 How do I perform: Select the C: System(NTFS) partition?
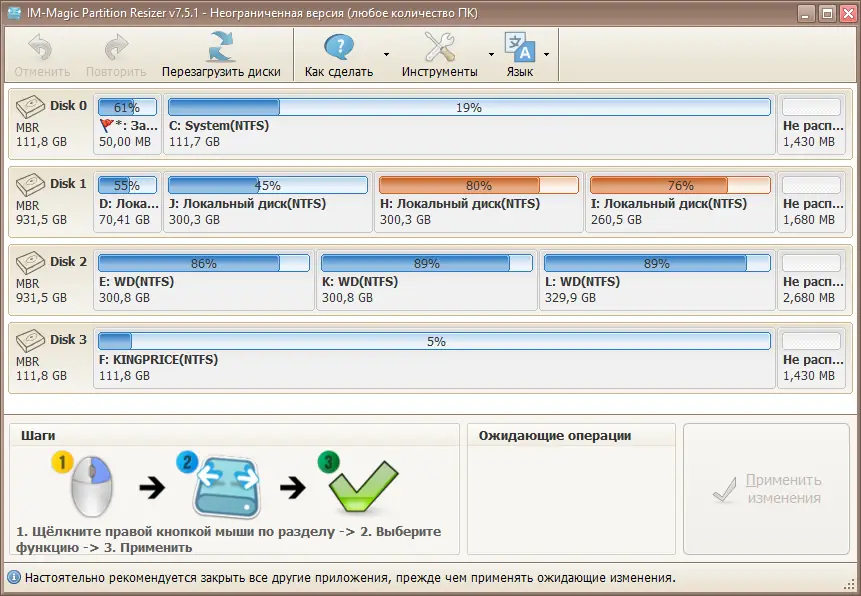point(469,124)
